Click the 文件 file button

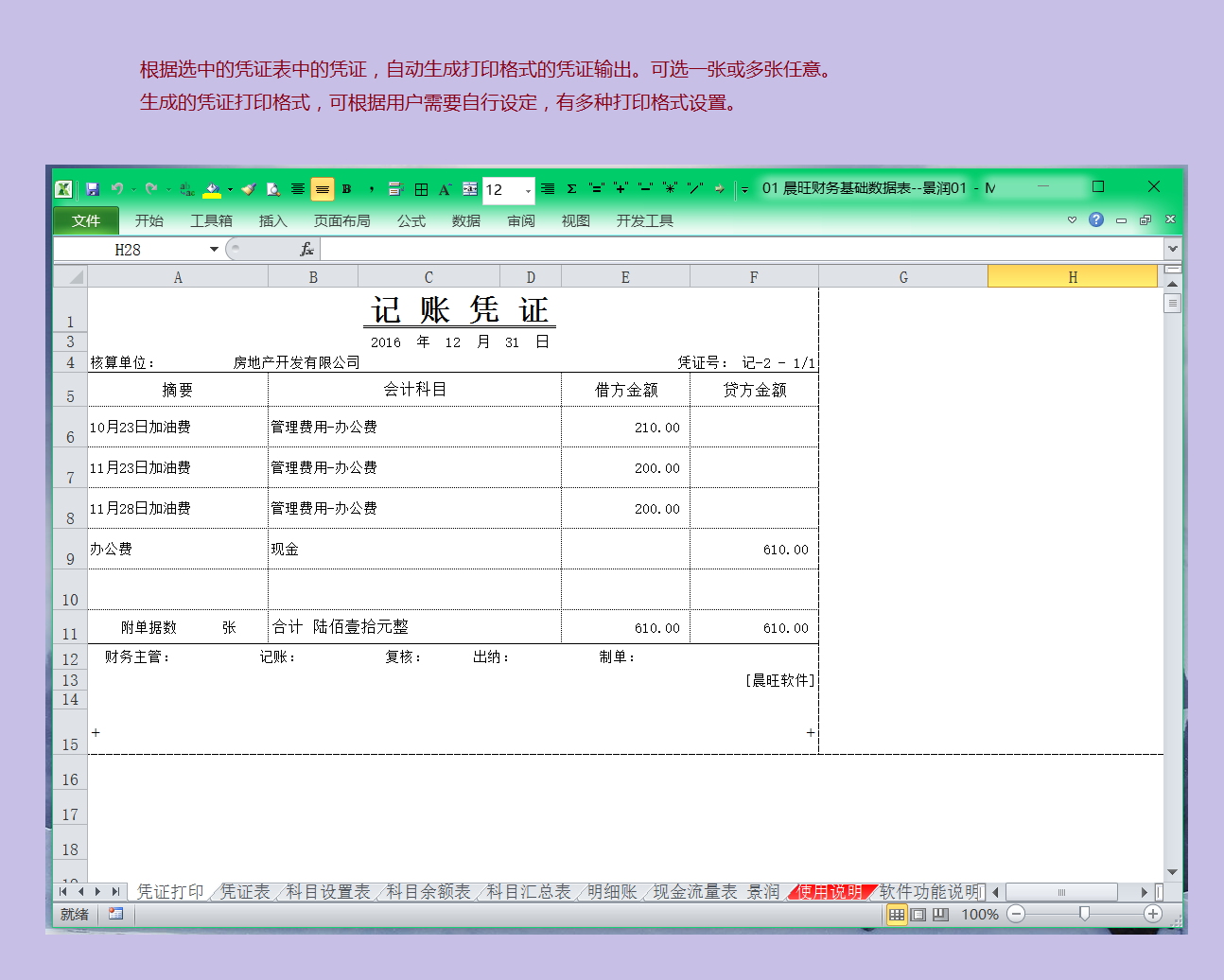click(x=85, y=220)
